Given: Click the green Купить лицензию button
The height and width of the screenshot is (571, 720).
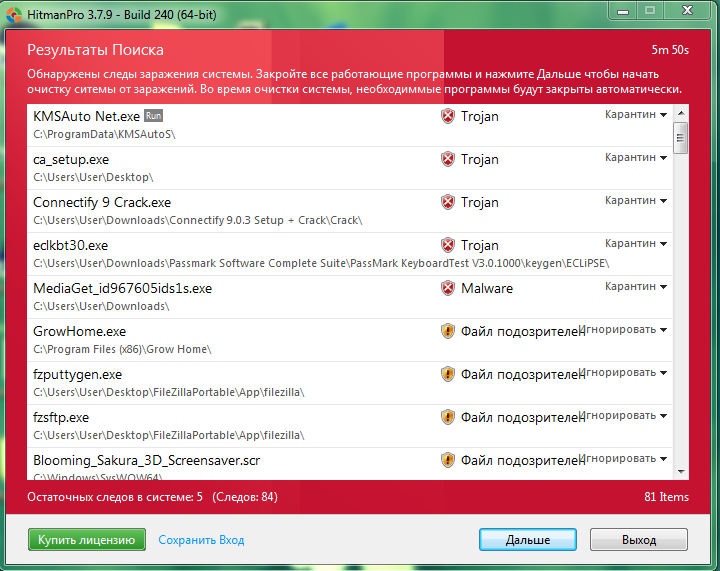Looking at the screenshot, I should pos(86,540).
